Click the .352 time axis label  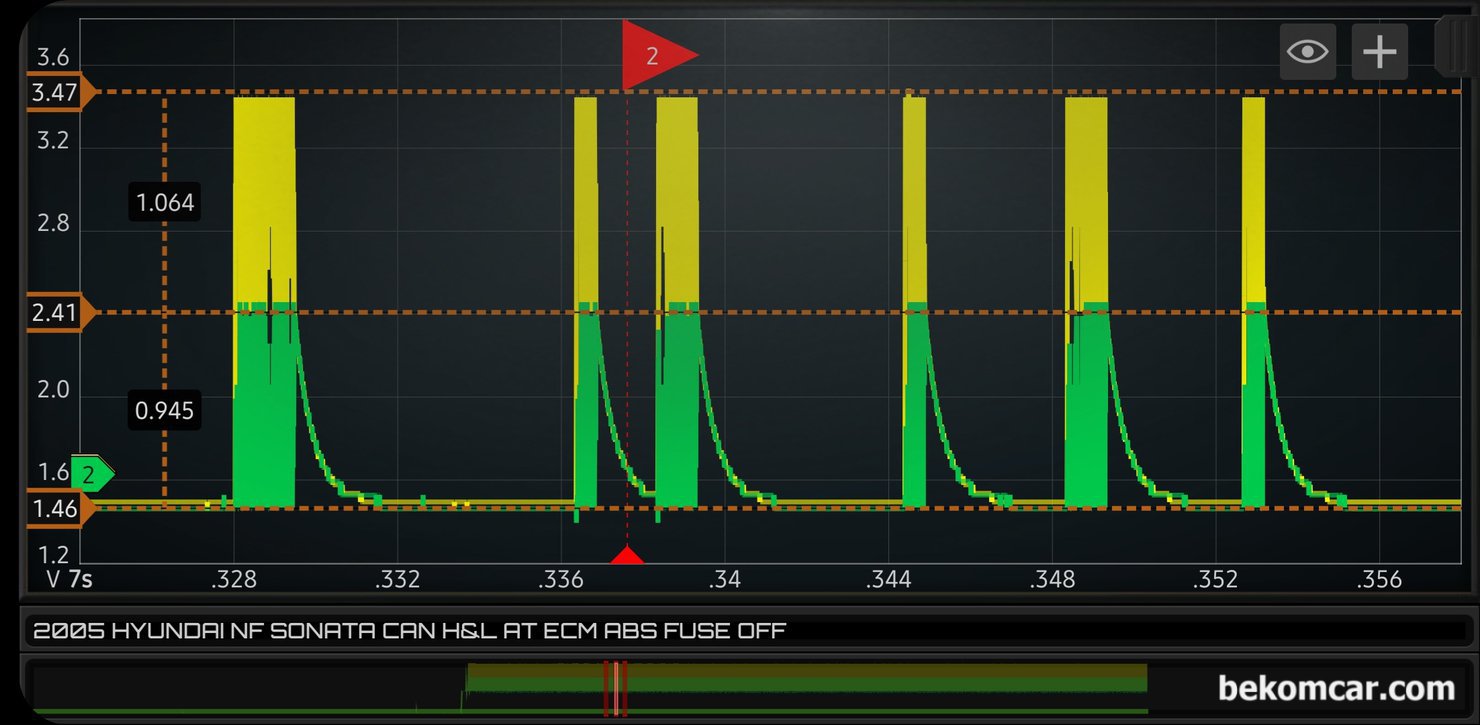point(1215,580)
